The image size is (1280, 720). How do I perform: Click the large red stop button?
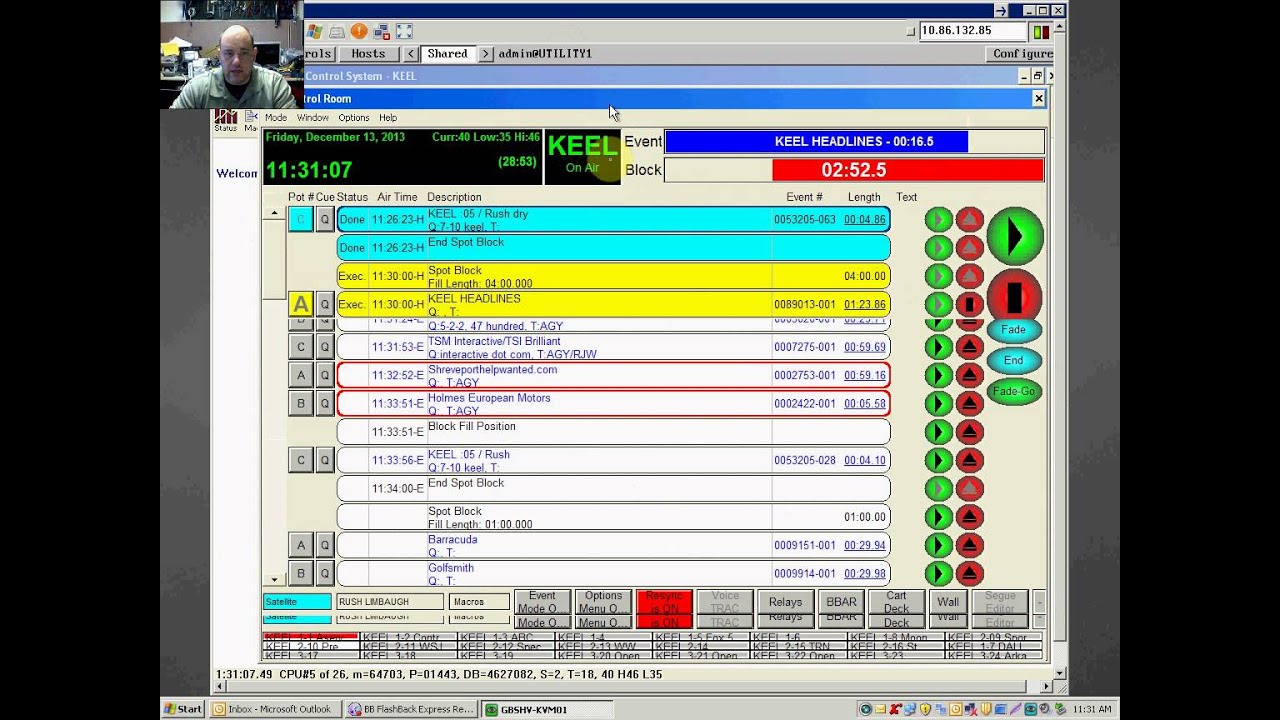(x=1015, y=296)
